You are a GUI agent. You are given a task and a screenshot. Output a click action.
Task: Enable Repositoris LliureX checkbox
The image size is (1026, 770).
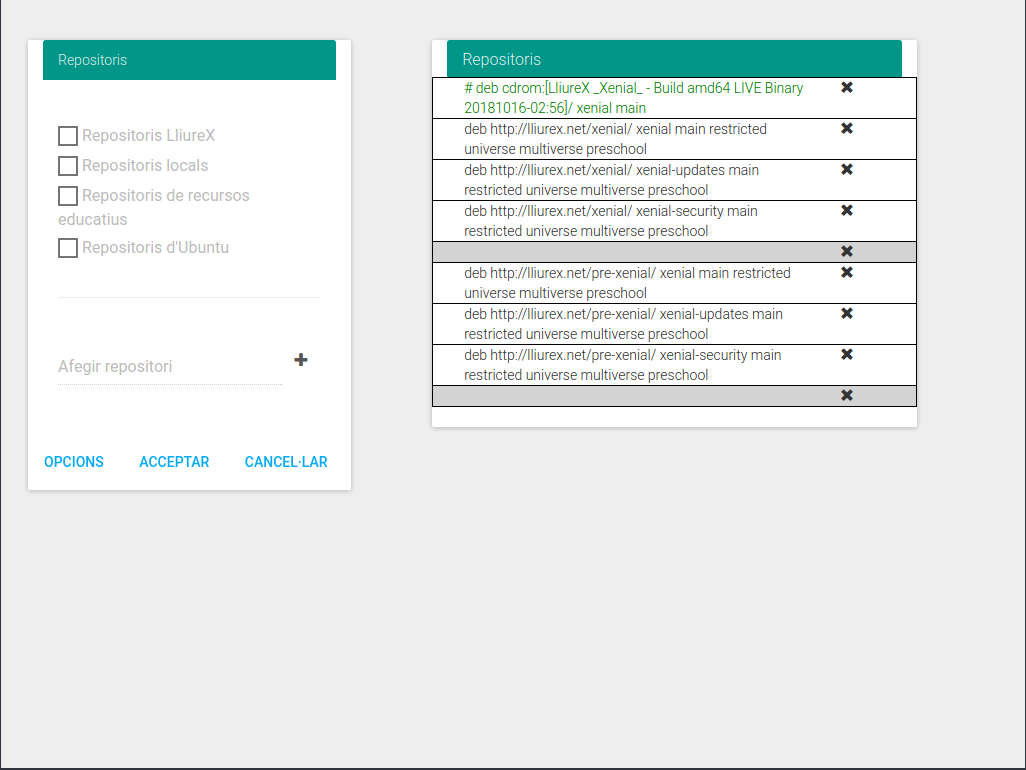click(x=68, y=136)
